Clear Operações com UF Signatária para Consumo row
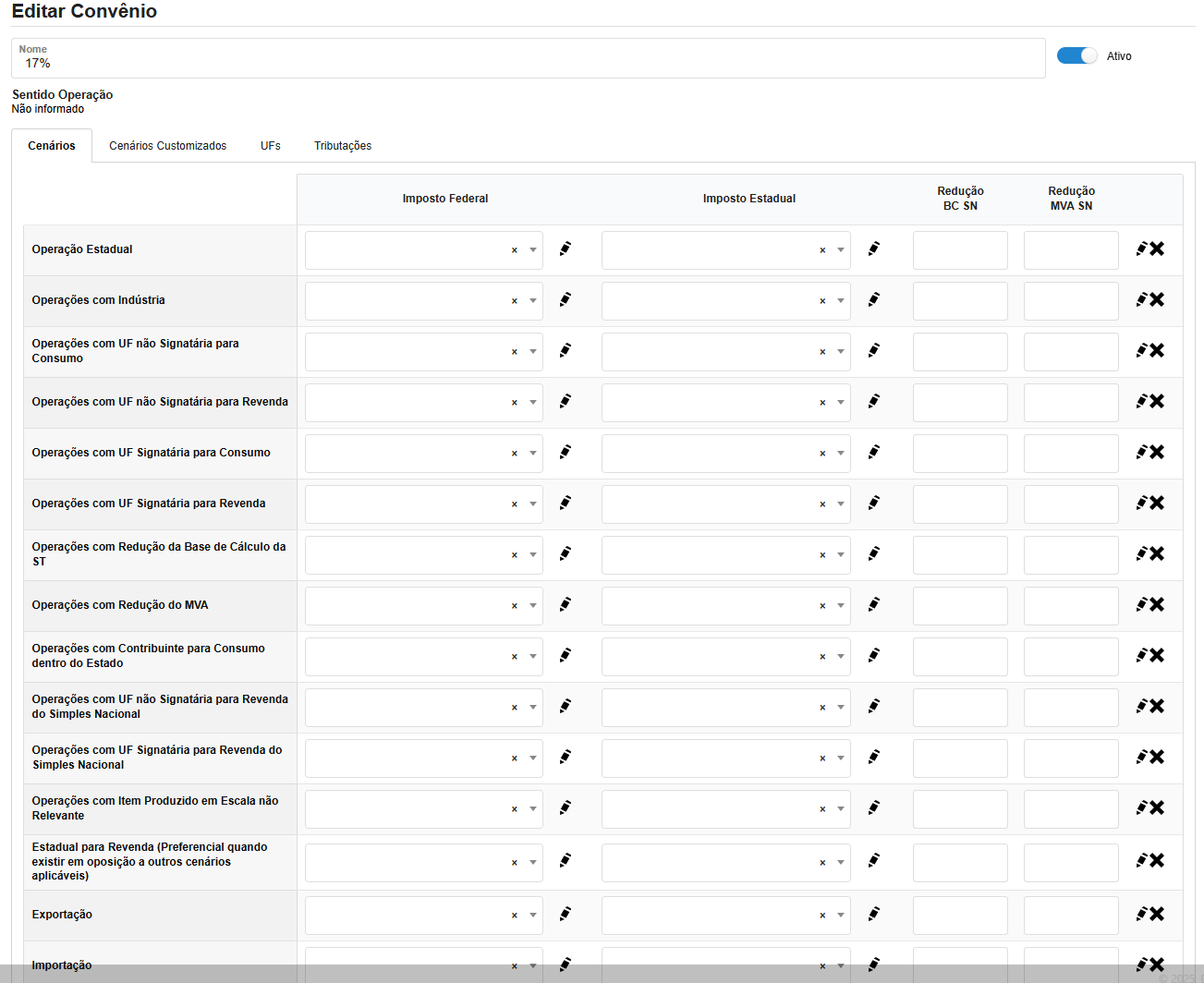1204x983 pixels. coord(1149,453)
